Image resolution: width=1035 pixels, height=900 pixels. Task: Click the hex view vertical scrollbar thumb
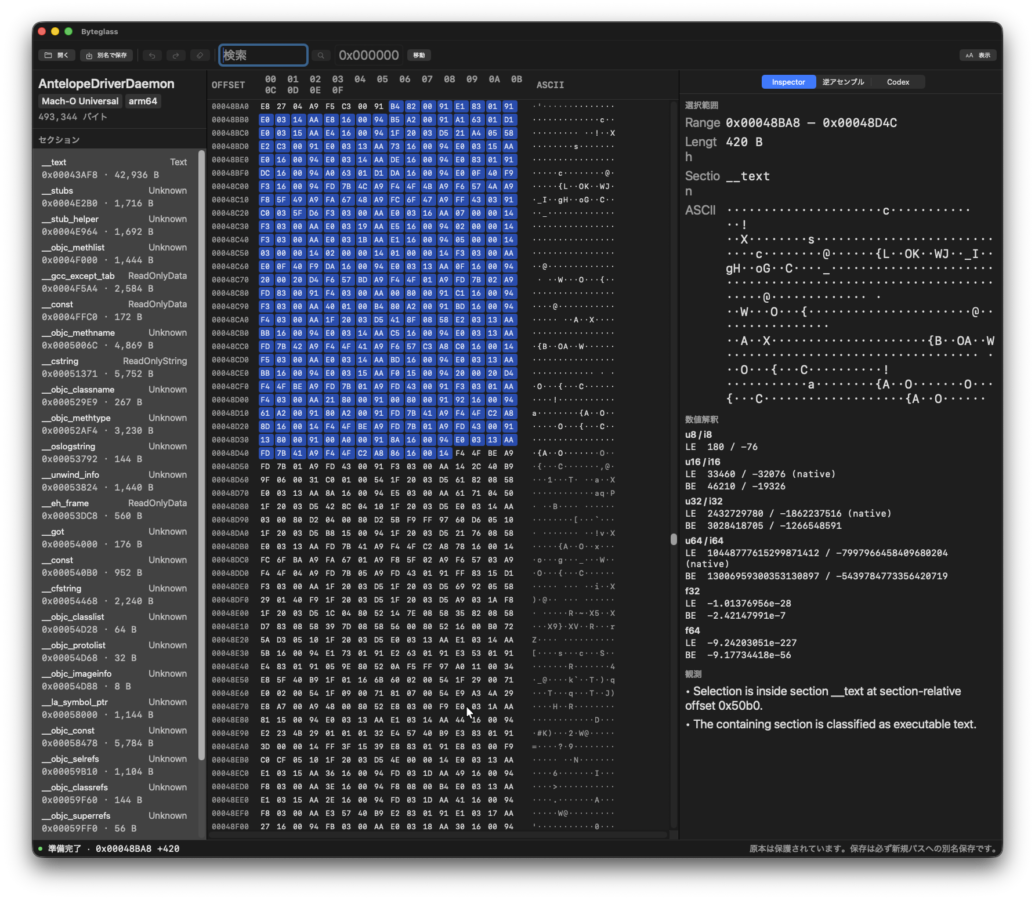(x=673, y=539)
